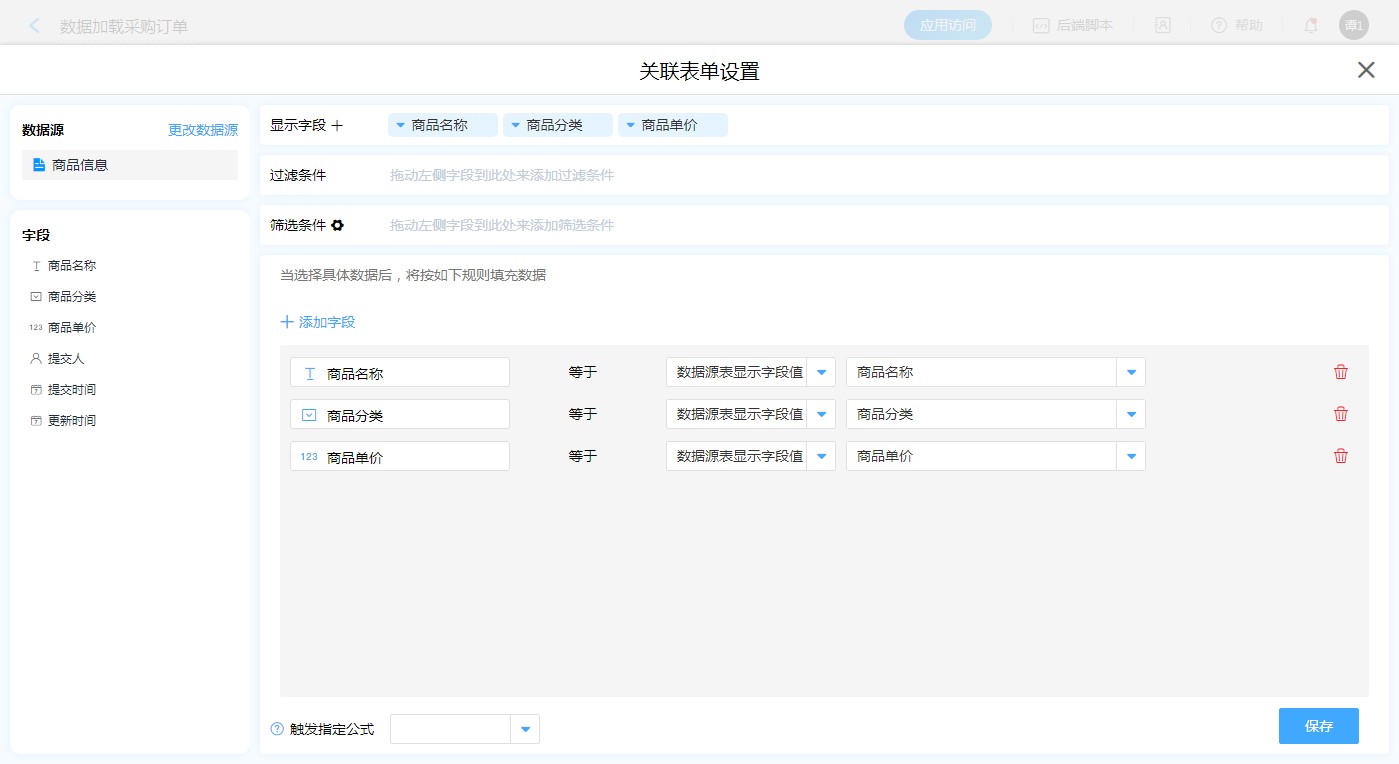
Task: Select the 提交人 field in field list
Action: [x=64, y=358]
